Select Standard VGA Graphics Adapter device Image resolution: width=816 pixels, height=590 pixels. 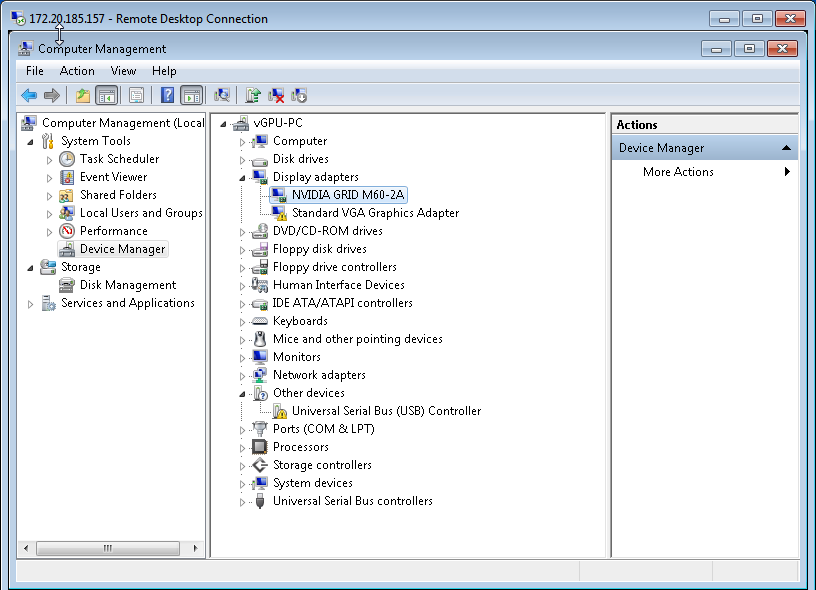click(375, 213)
